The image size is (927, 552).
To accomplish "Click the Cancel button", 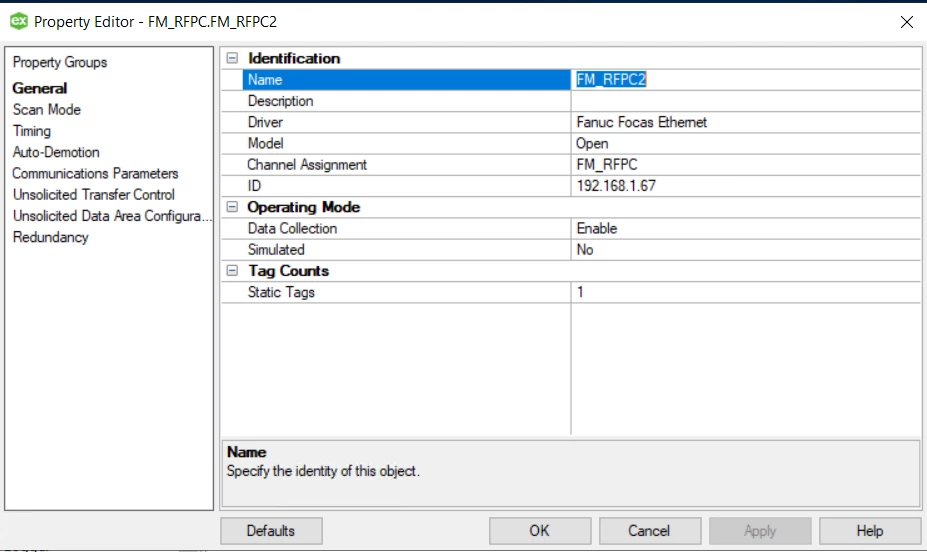I will pyautogui.click(x=650, y=531).
